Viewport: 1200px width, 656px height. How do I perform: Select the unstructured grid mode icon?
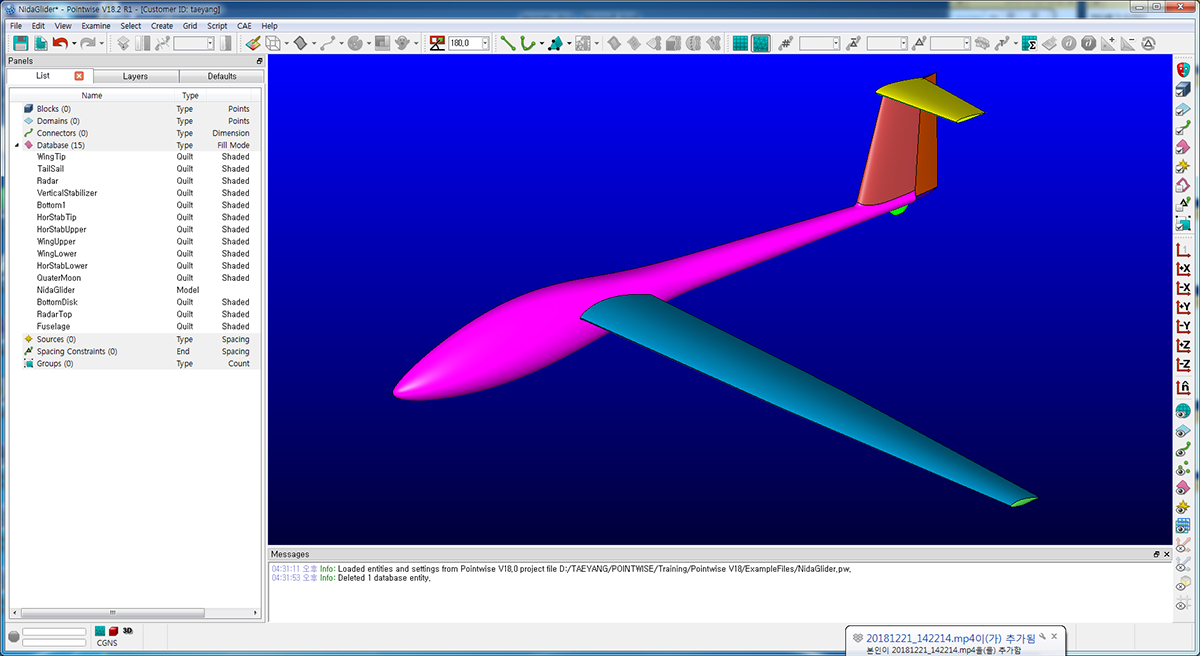click(761, 43)
